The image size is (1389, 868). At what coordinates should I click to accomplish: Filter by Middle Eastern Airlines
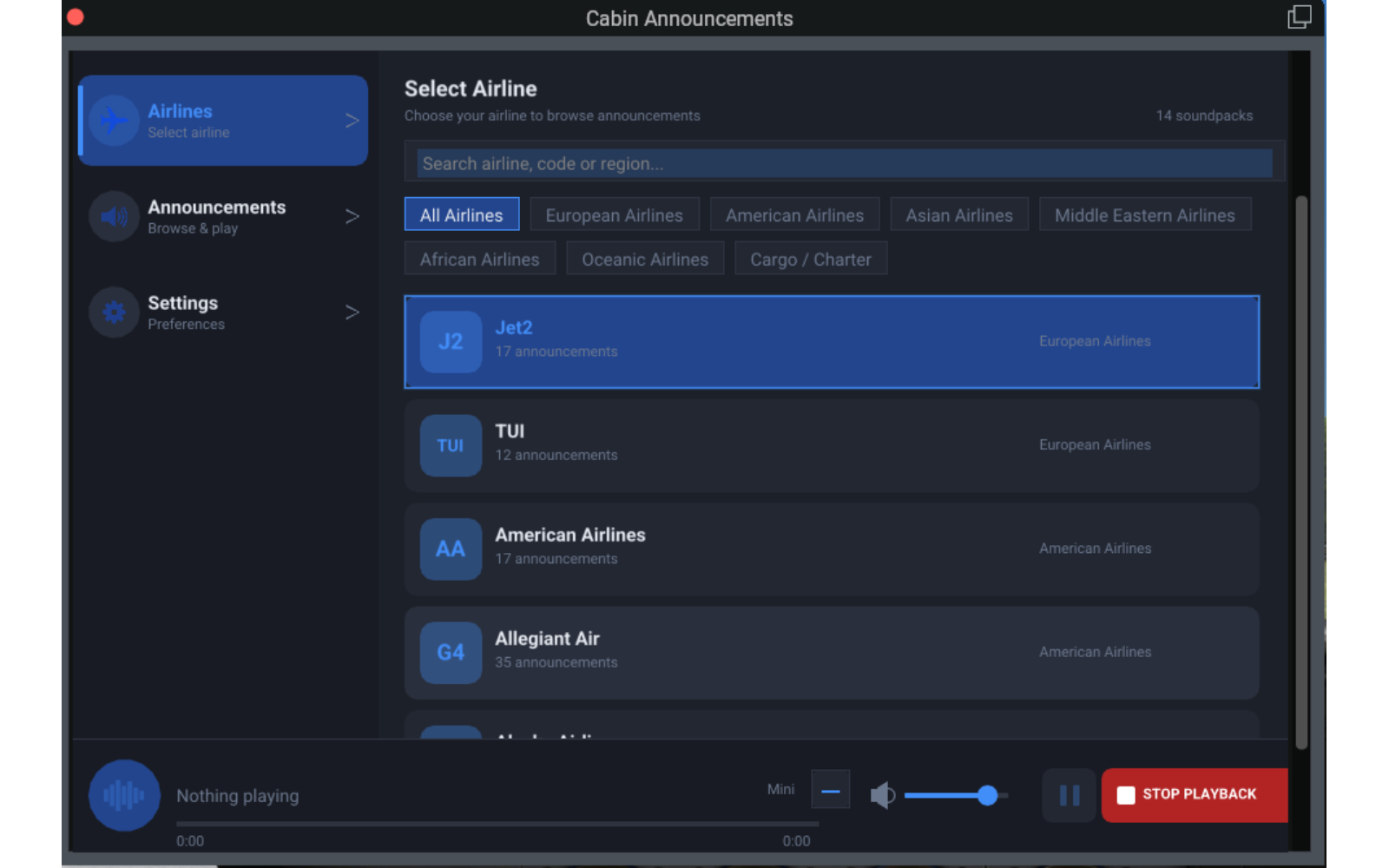(1145, 214)
